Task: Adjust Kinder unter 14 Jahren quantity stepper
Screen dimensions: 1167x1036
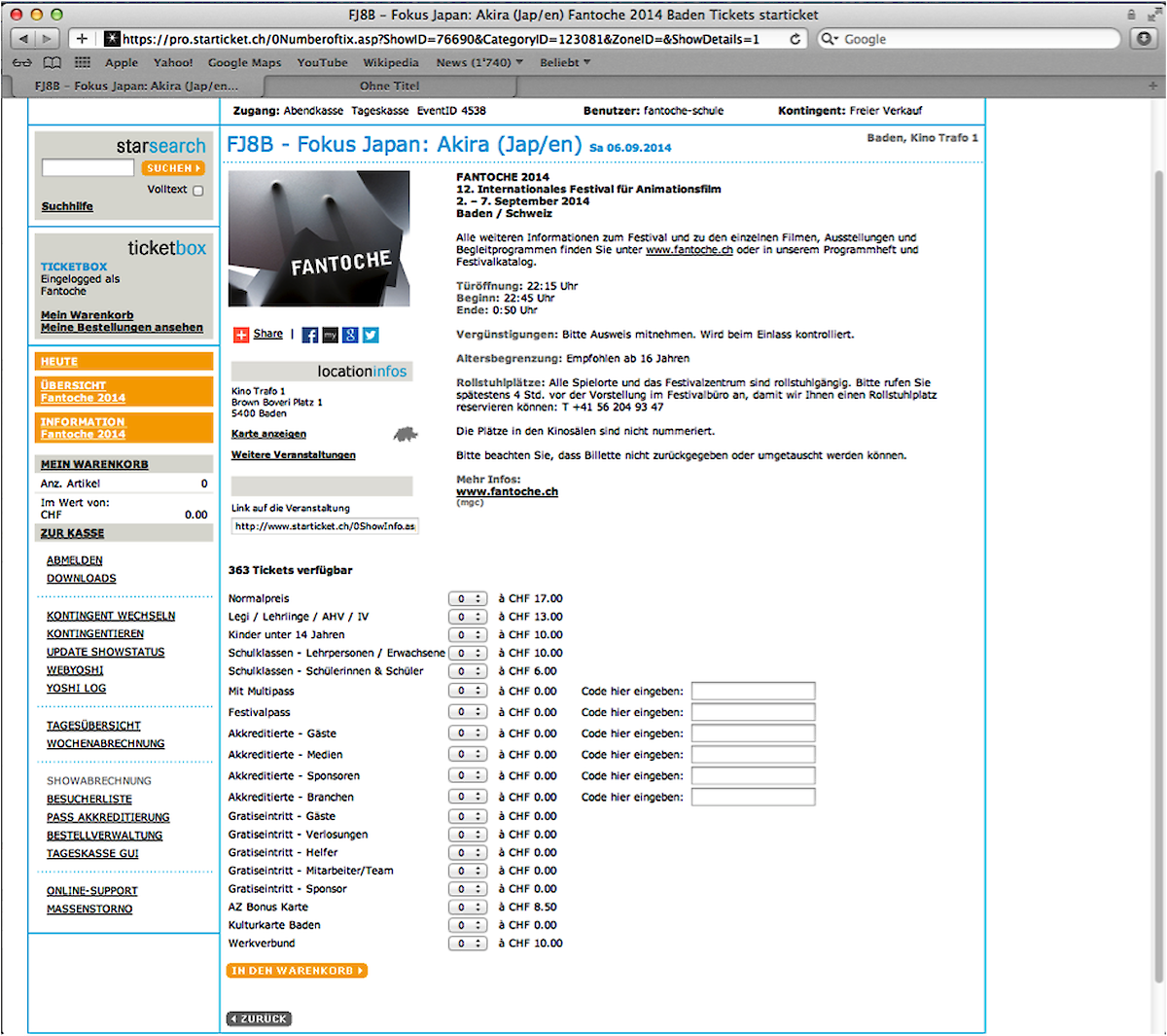Action: coord(468,635)
